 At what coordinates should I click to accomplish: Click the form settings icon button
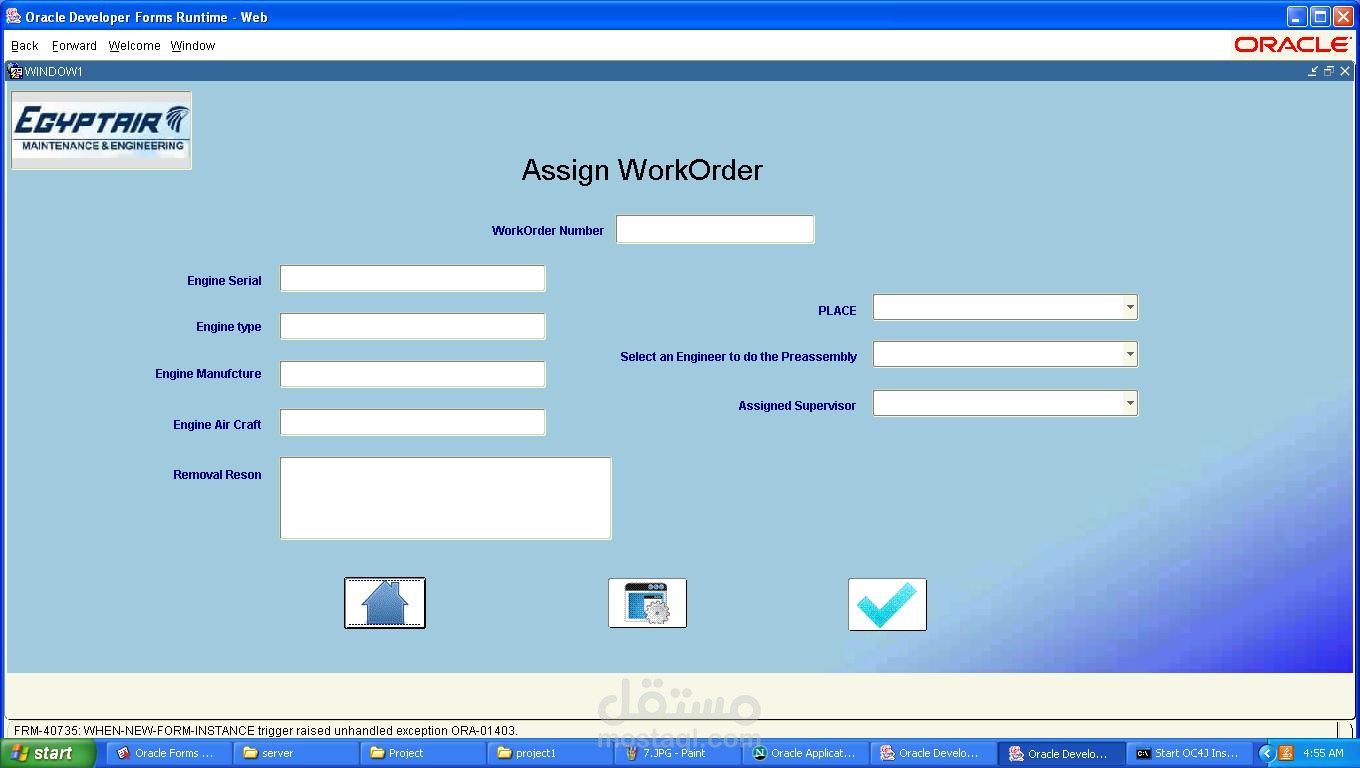[647, 602]
